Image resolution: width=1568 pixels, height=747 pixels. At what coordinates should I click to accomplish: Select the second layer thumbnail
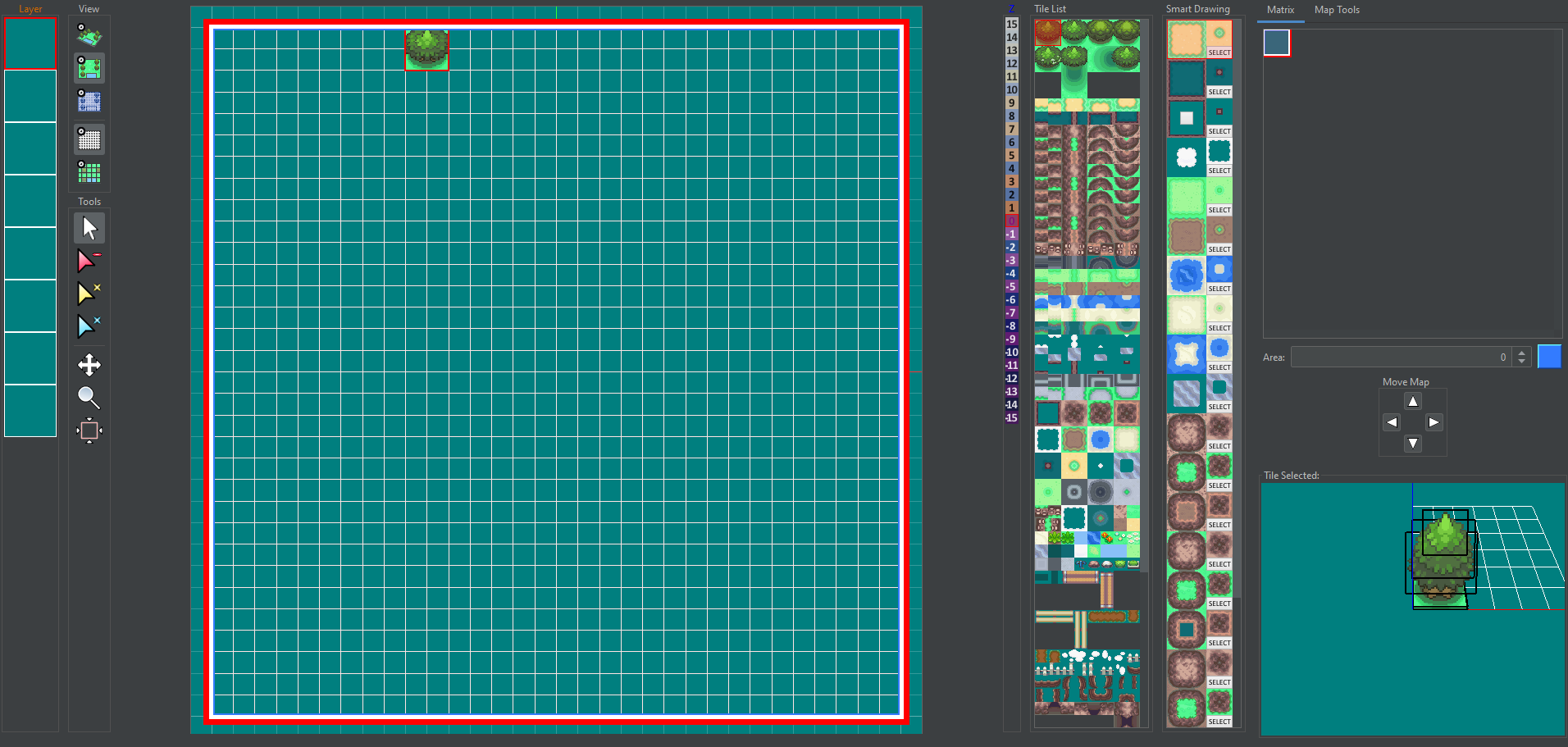click(30, 96)
